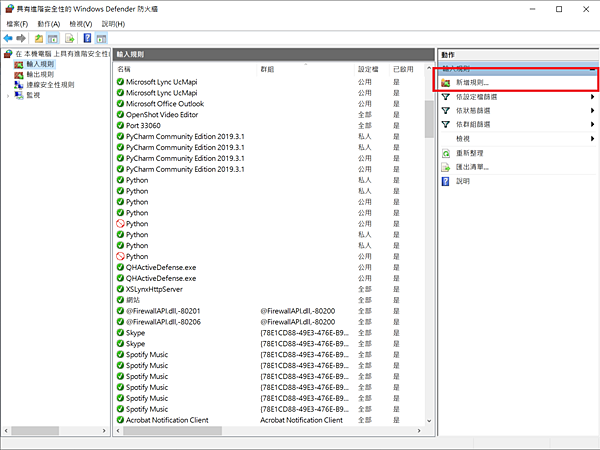
Task: Click 新增規則... in the Actions pane
Action: point(472,83)
